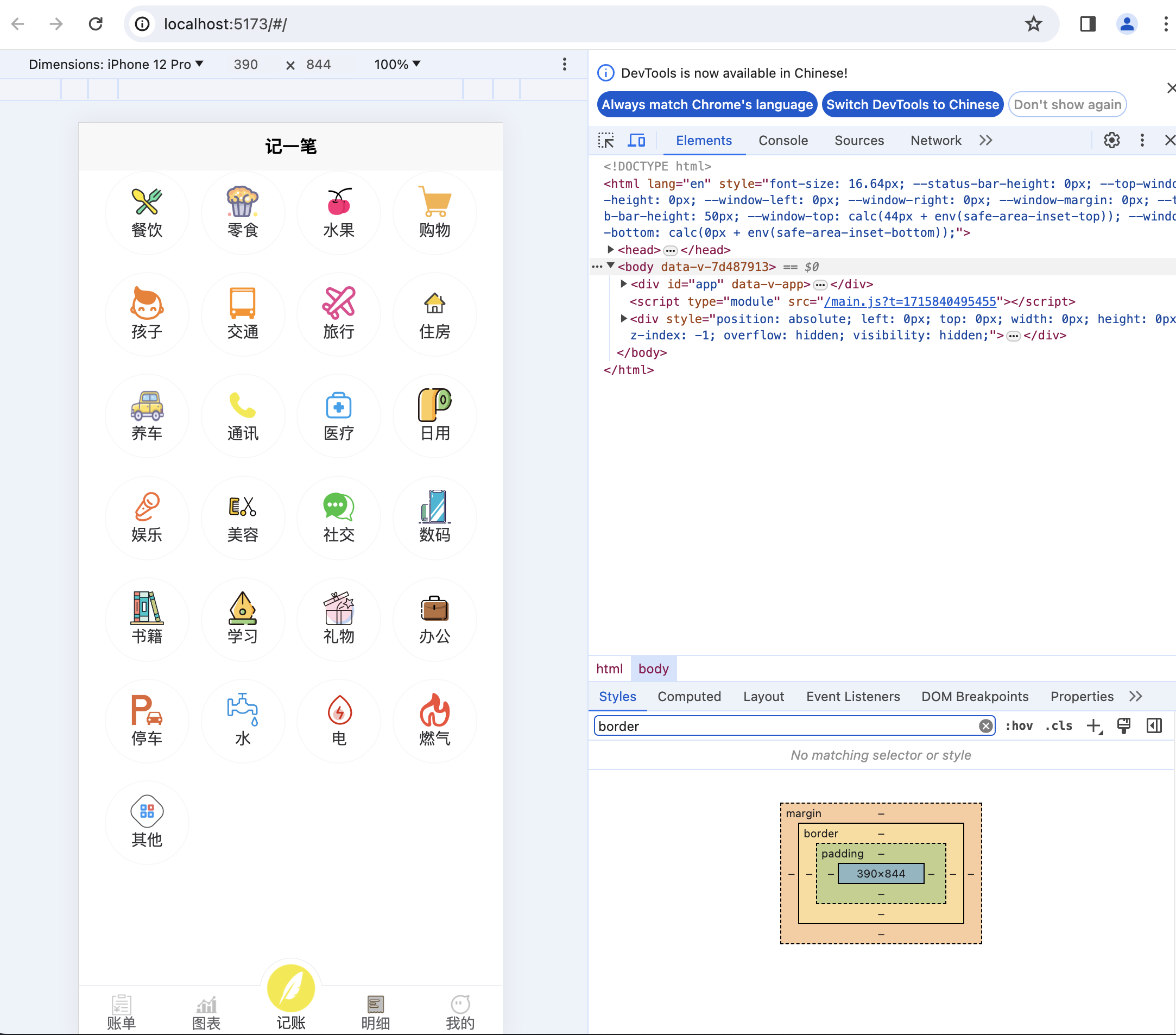The height and width of the screenshot is (1035, 1176).
Task: Toggle the rendering emulations paintbrush icon
Action: 1124,726
